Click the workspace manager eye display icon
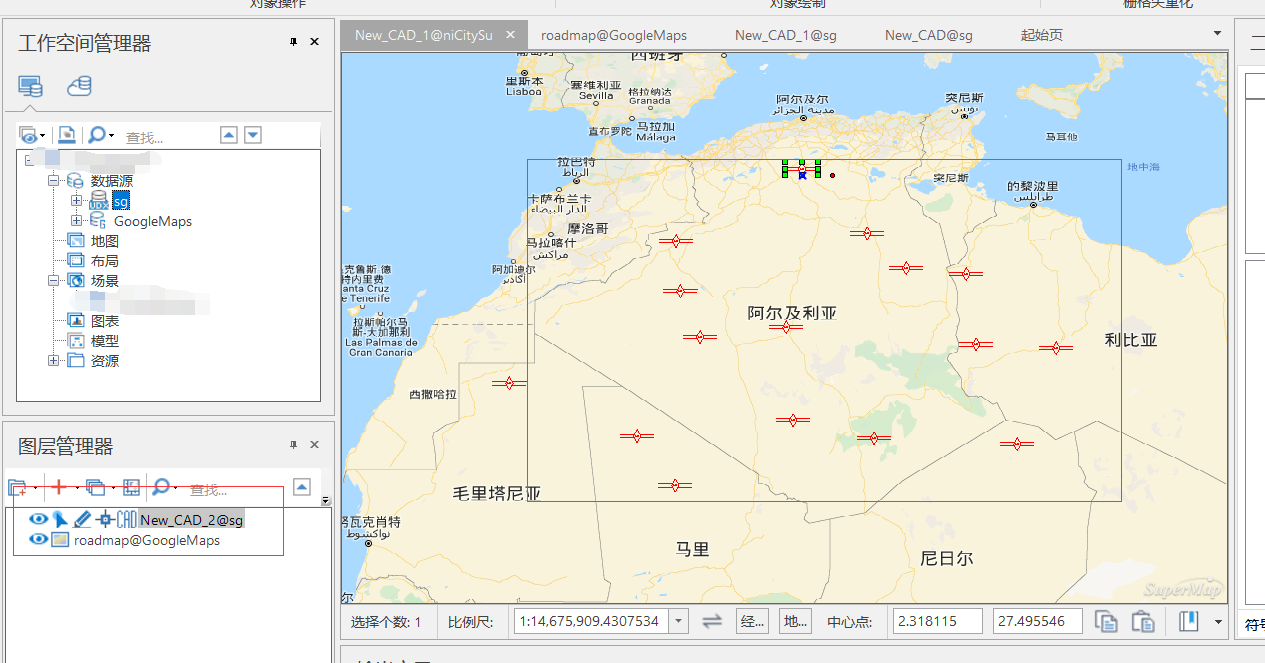Image resolution: width=1265 pixels, height=663 pixels. [x=27, y=135]
